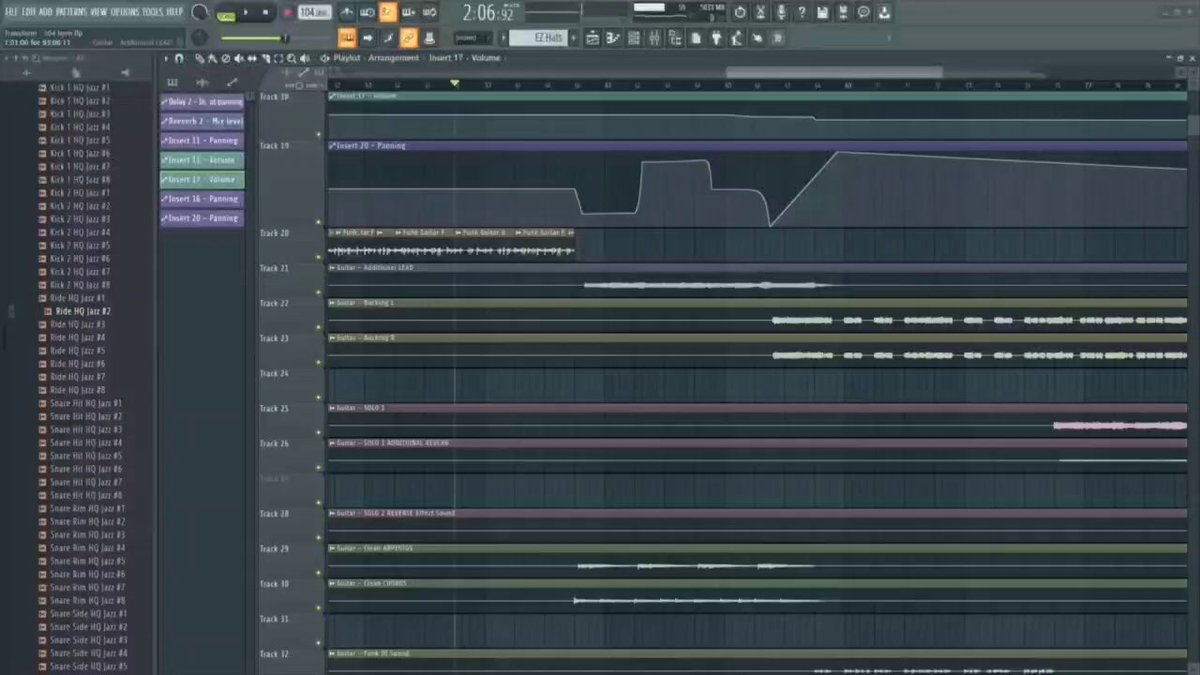
Task: Start playback with the play button
Action: [x=246, y=12]
